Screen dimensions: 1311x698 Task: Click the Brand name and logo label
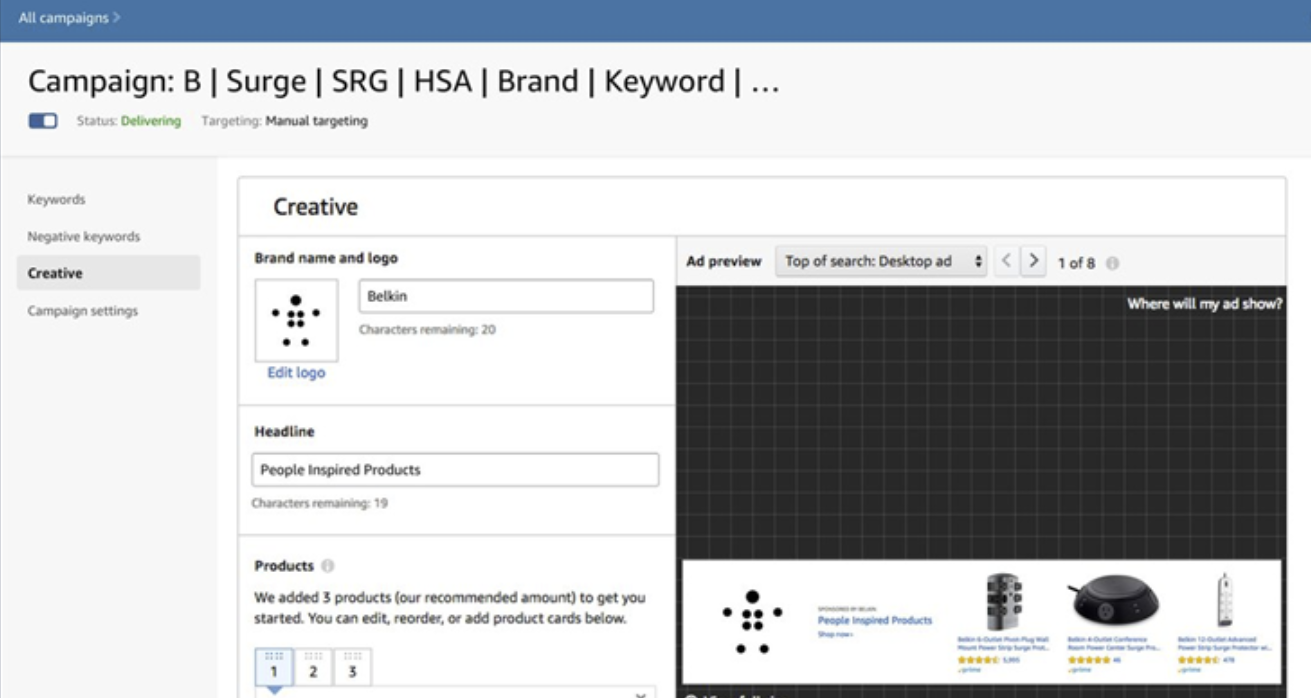[326, 258]
